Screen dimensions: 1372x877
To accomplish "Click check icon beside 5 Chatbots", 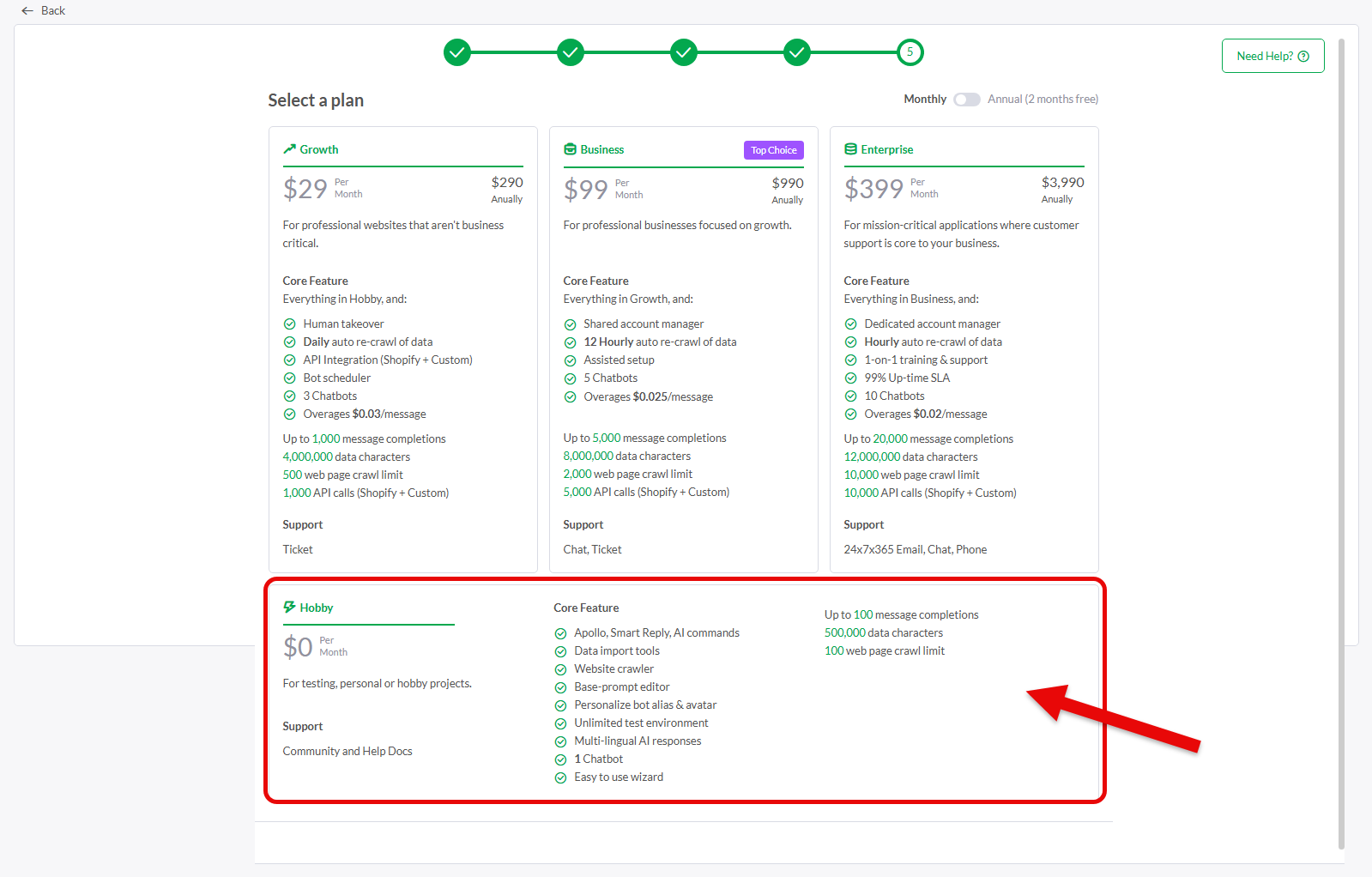I will [x=571, y=378].
